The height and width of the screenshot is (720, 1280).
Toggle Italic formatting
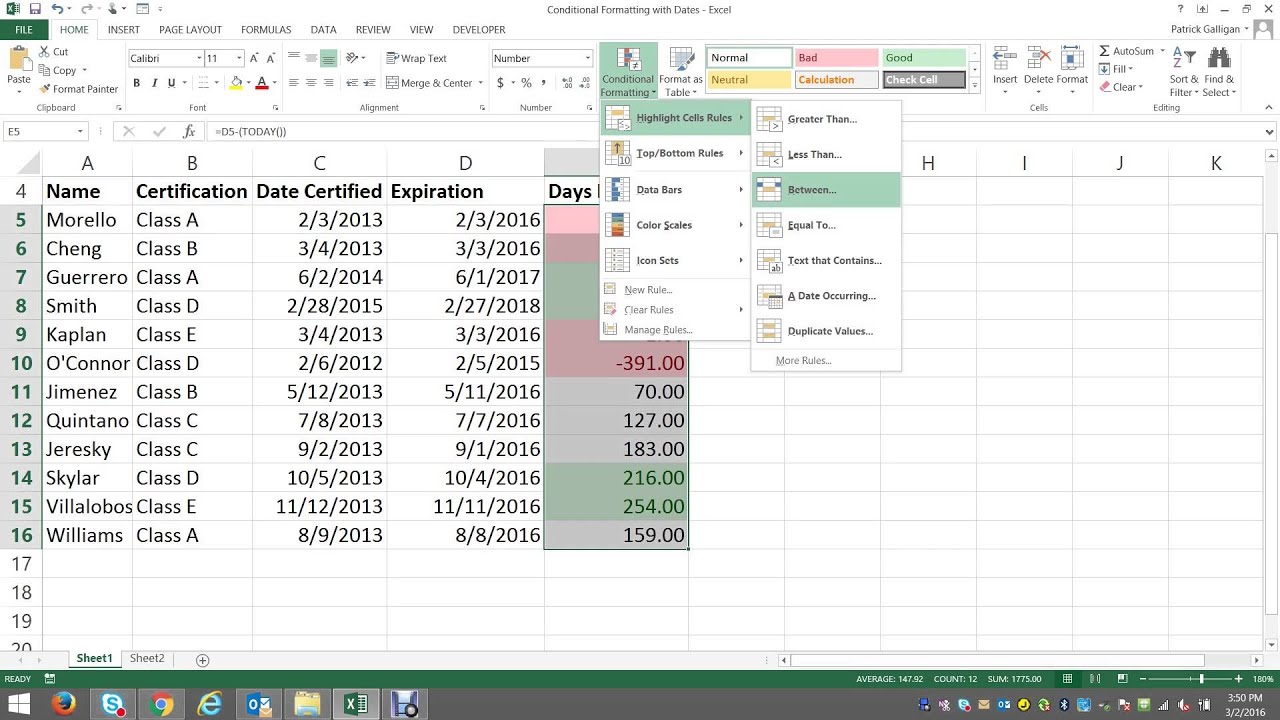tap(154, 83)
